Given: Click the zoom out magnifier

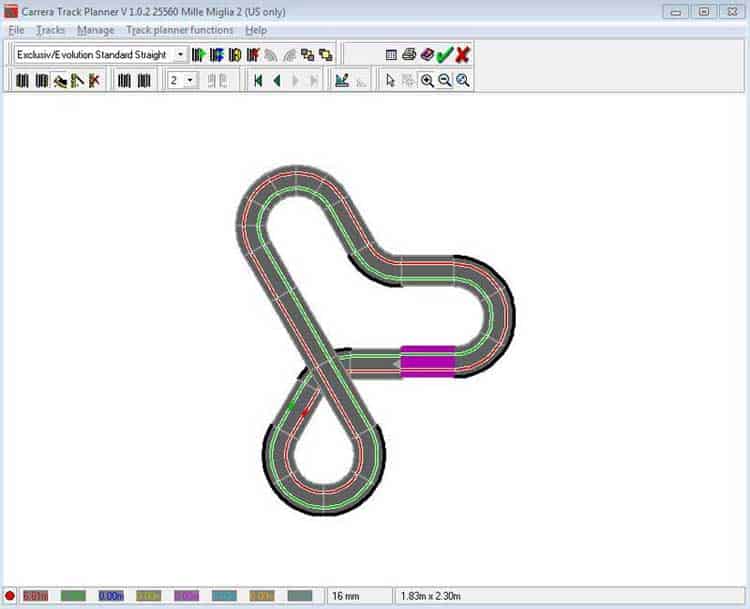Looking at the screenshot, I should [x=445, y=80].
